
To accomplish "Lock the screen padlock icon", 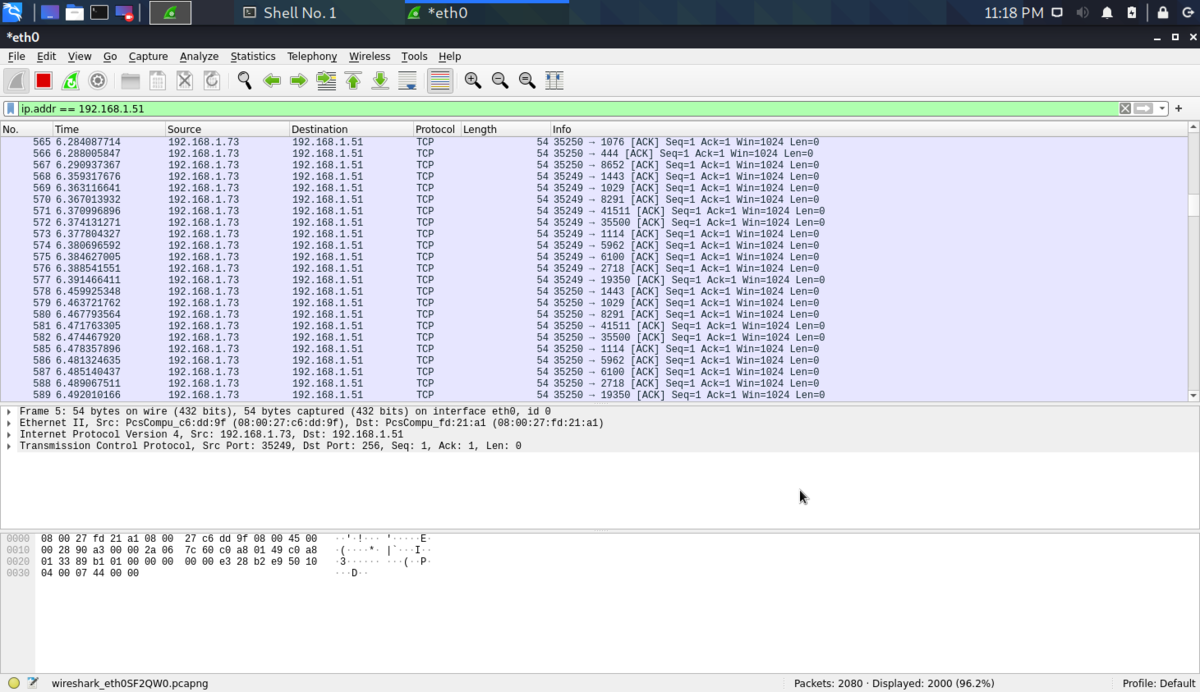I will (x=1163, y=13).
